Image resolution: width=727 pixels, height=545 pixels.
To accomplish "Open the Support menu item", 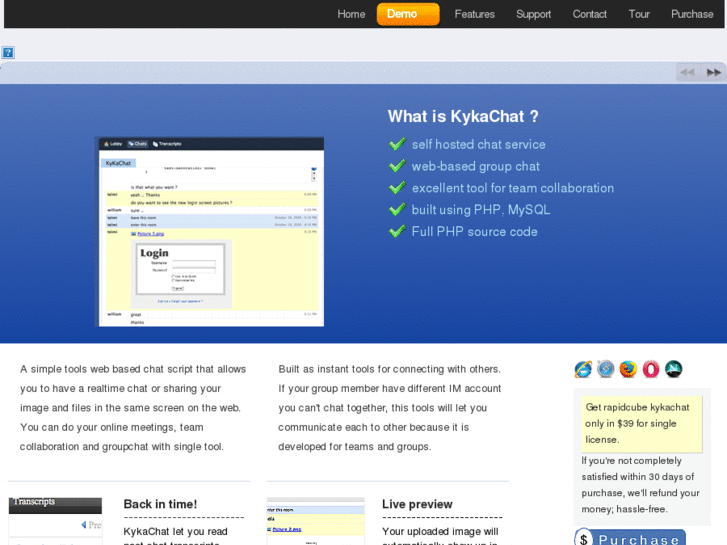I will [534, 14].
